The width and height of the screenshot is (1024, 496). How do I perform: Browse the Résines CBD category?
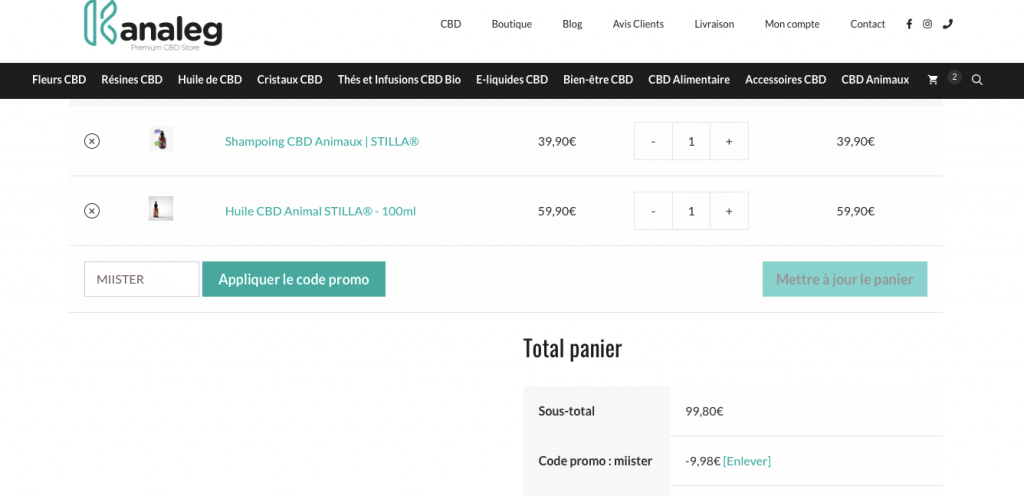pyautogui.click(x=132, y=80)
